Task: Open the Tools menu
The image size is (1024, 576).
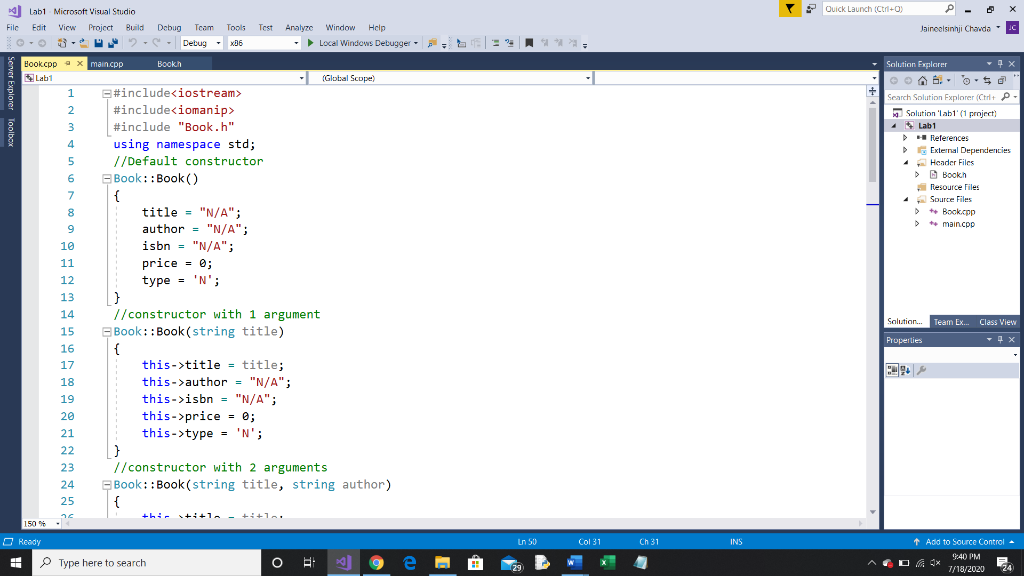Action: [236, 27]
